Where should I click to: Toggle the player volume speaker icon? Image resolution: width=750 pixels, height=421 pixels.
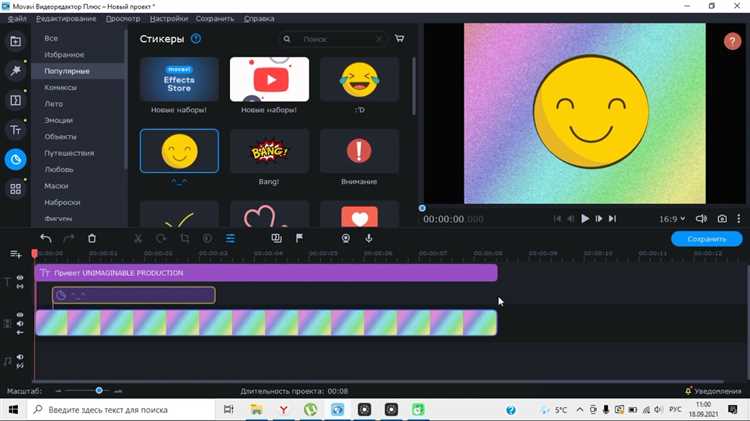(700, 218)
